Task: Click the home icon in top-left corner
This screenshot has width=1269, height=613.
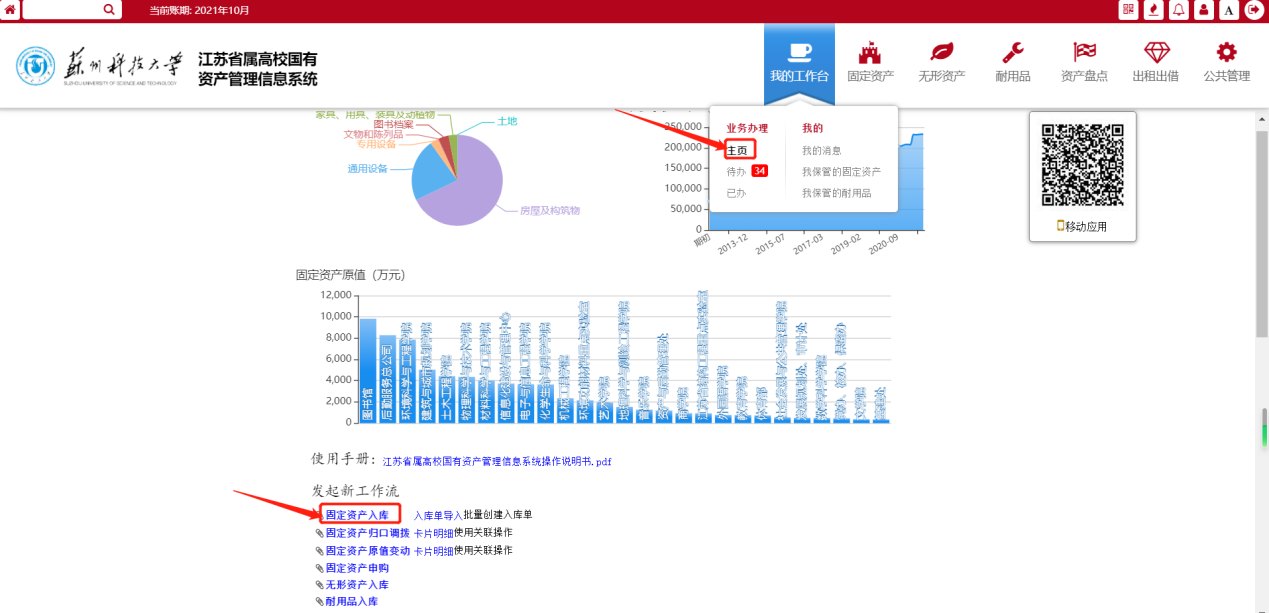Action: tap(10, 10)
